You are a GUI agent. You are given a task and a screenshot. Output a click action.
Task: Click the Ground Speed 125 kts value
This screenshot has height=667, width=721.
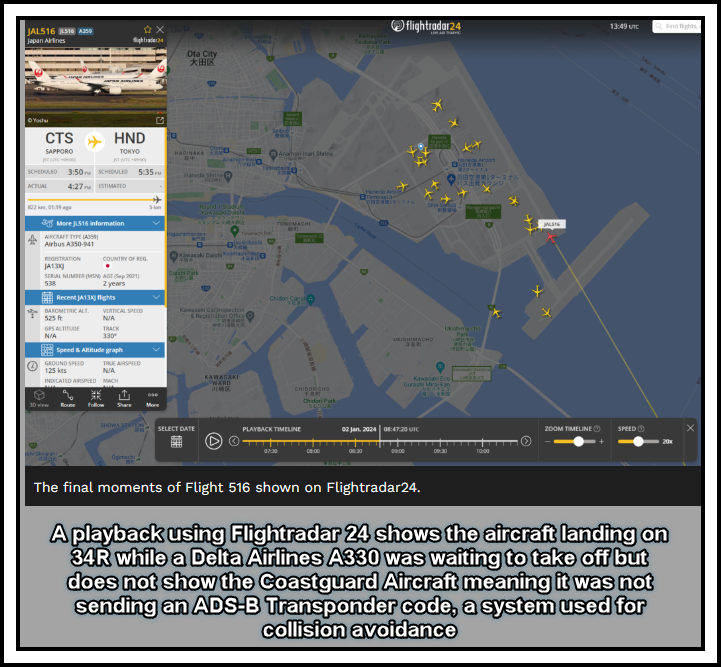(x=56, y=371)
